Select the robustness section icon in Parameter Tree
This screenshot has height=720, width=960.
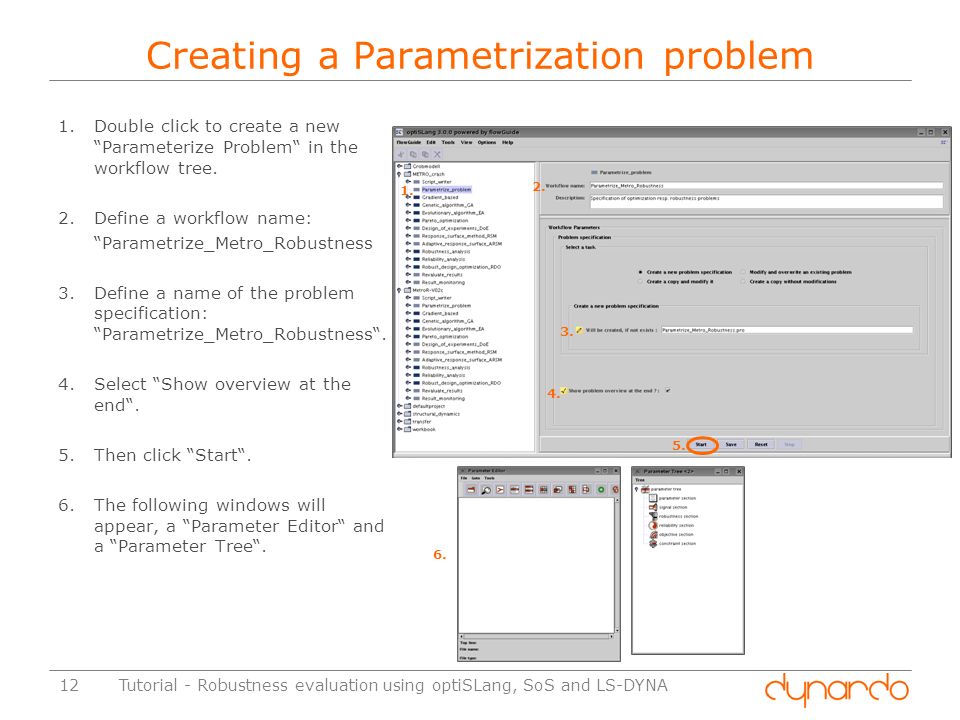coord(653,516)
